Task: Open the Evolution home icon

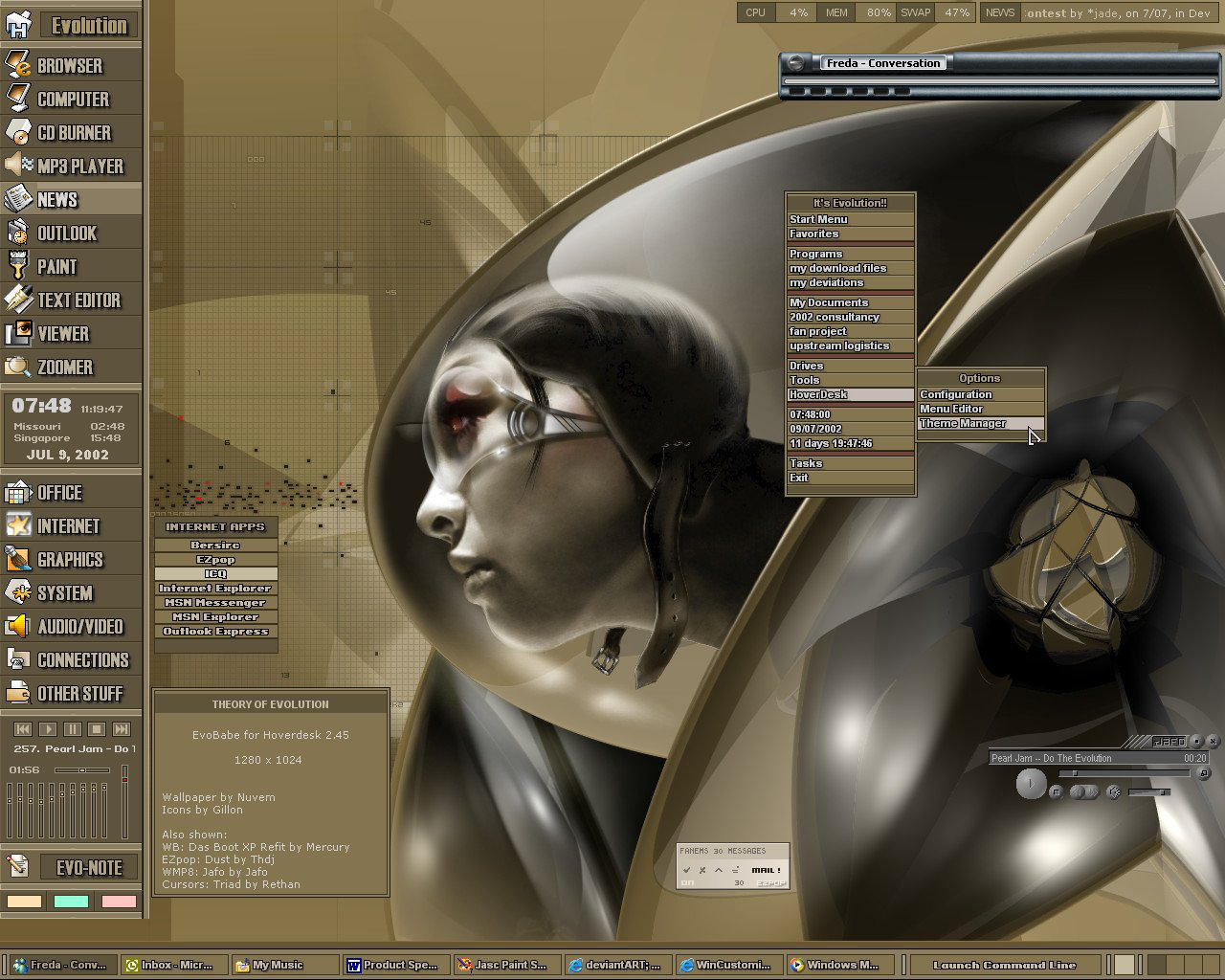Action: (x=19, y=25)
